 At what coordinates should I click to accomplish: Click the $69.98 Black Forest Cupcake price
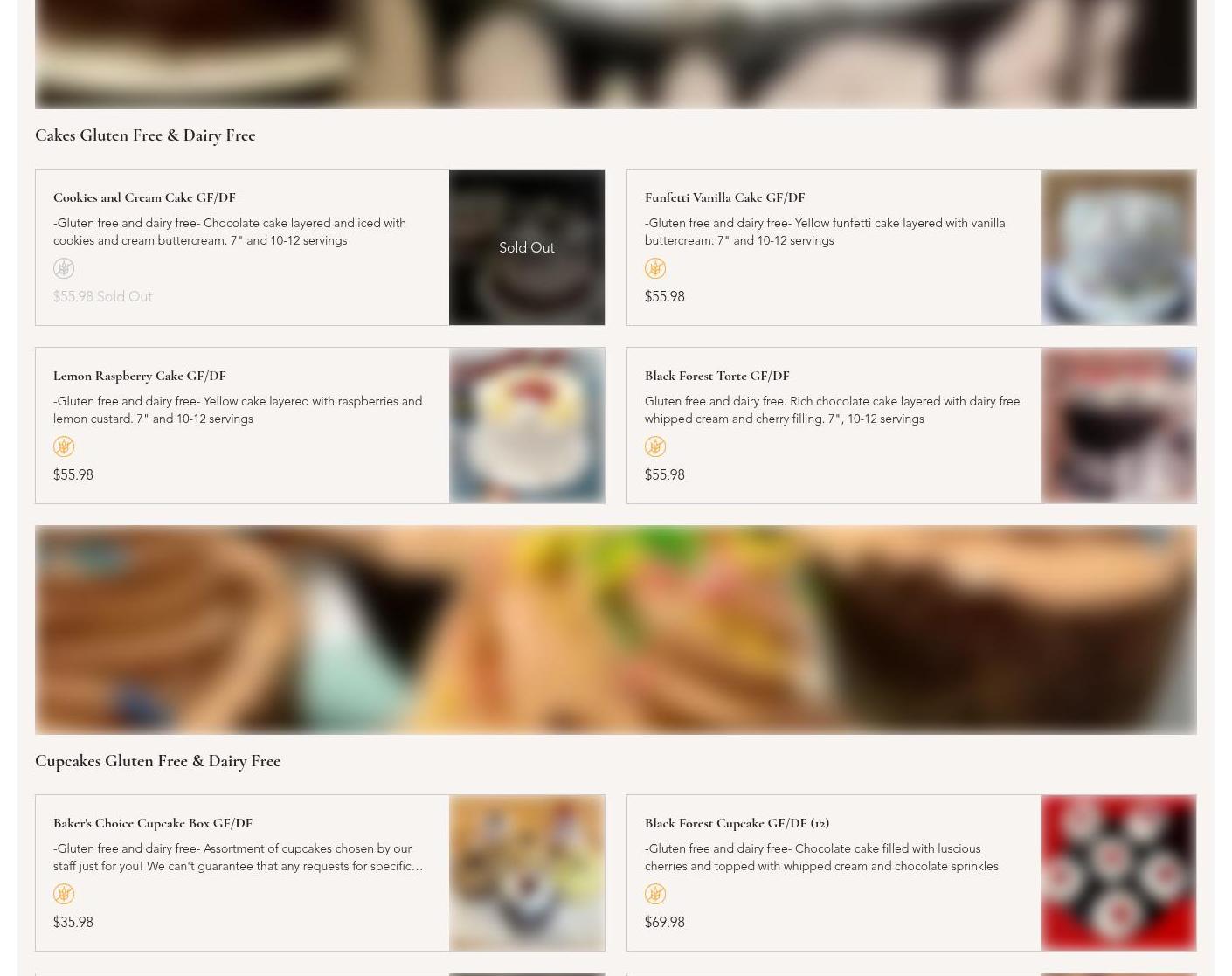pyautogui.click(x=664, y=922)
